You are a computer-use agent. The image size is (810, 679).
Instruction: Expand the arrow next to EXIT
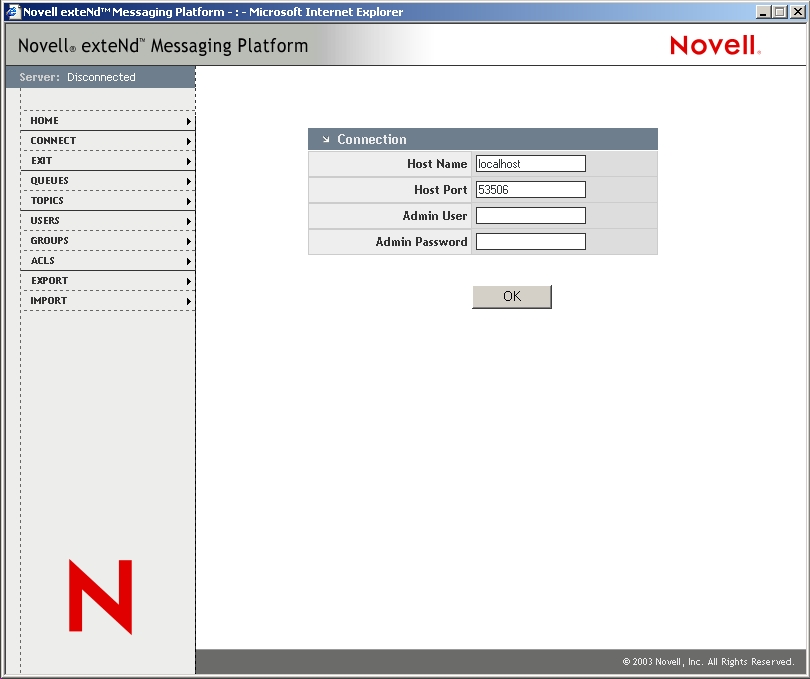pos(189,161)
